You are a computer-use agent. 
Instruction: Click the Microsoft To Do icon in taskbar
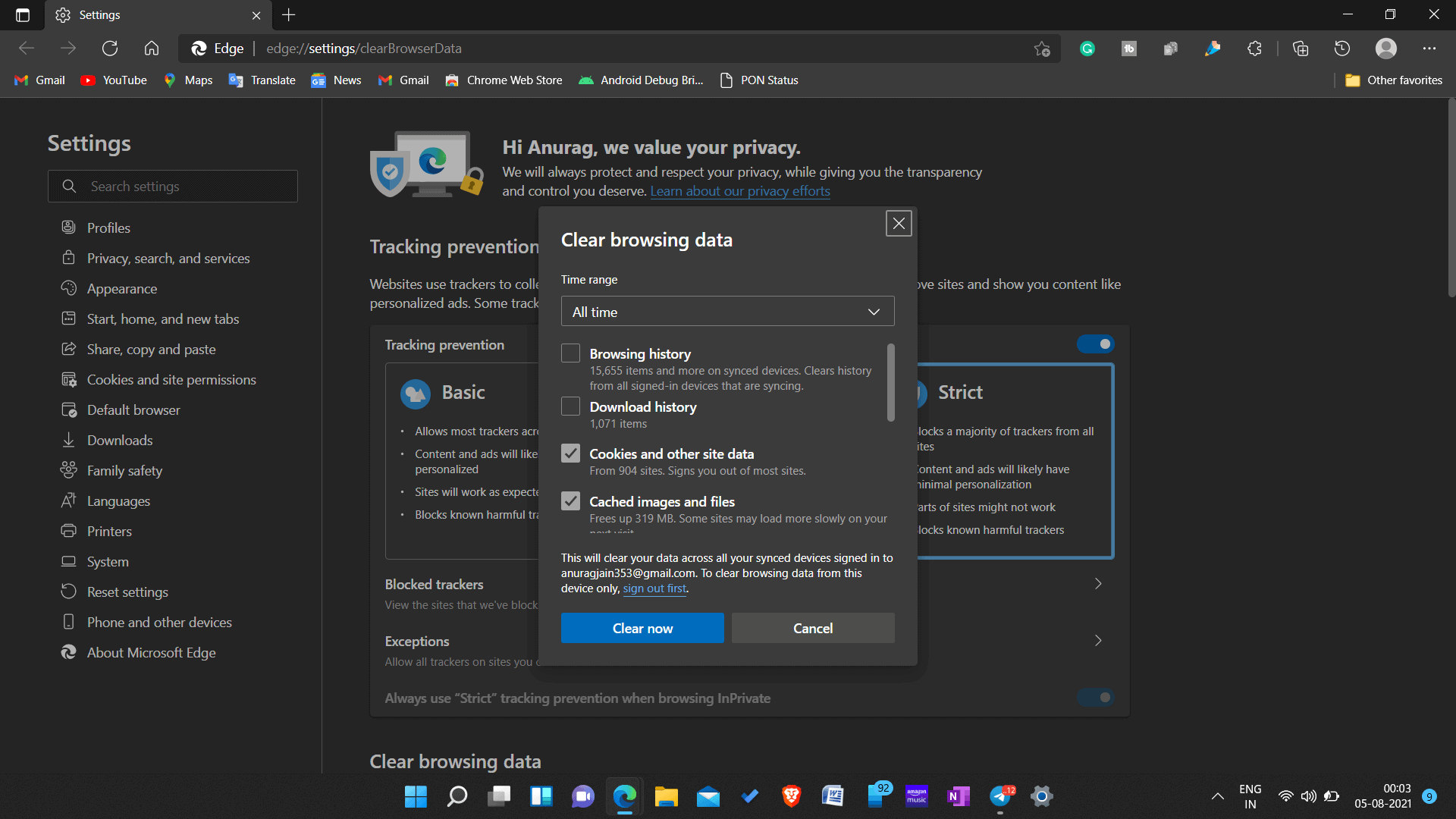pos(751,796)
